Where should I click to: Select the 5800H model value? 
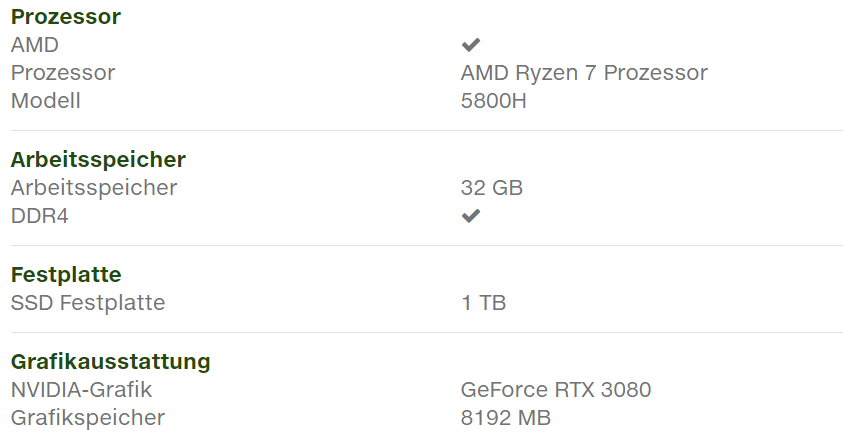(x=493, y=101)
